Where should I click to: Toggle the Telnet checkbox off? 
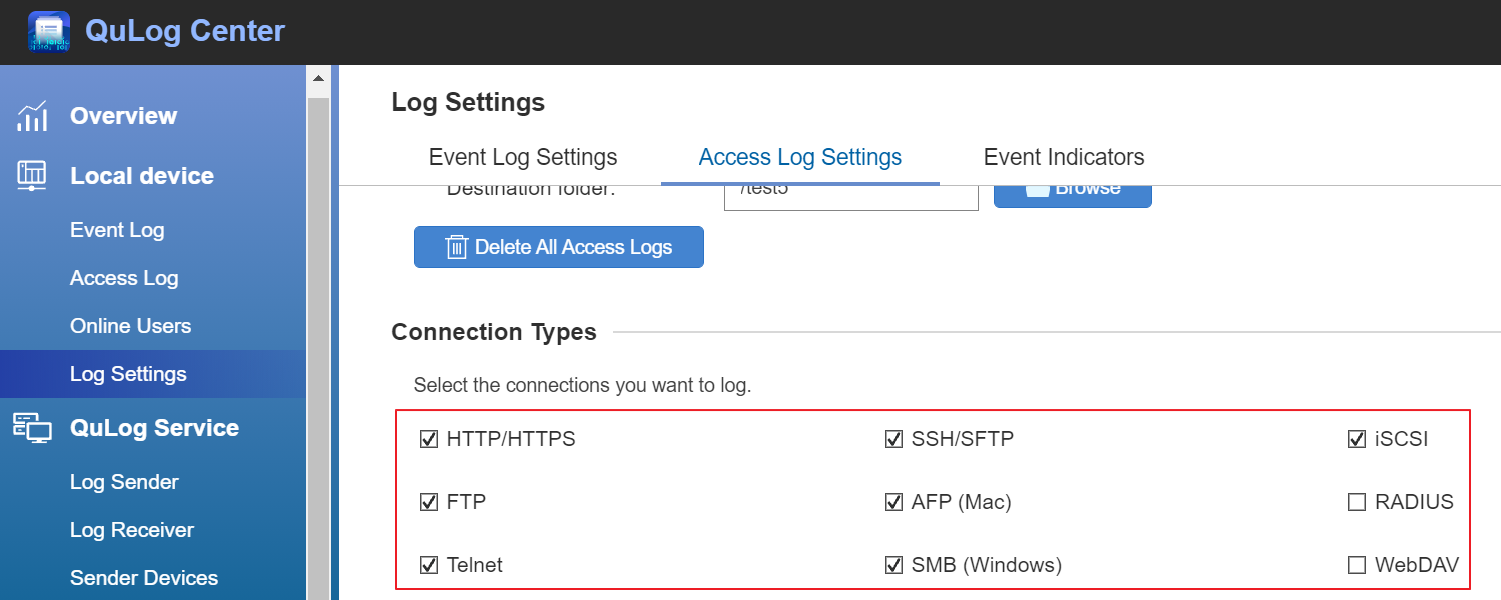(x=429, y=565)
